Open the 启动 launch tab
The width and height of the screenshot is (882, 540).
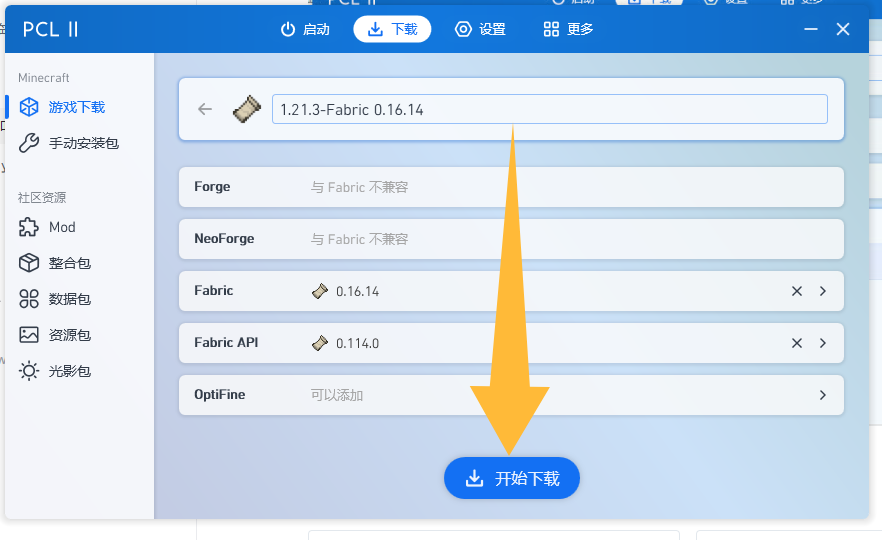coord(305,29)
